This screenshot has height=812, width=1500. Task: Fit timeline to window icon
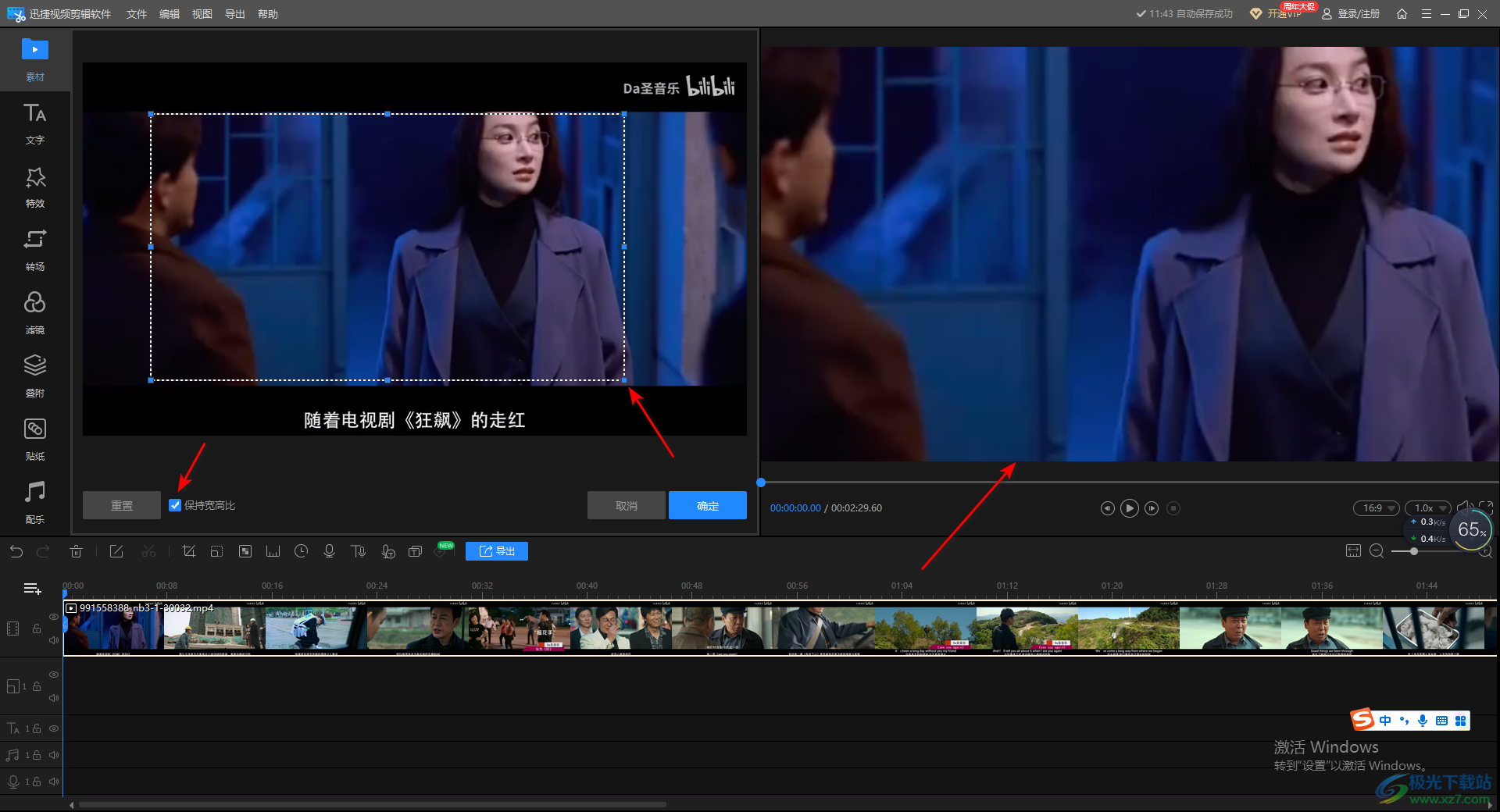coord(1353,551)
